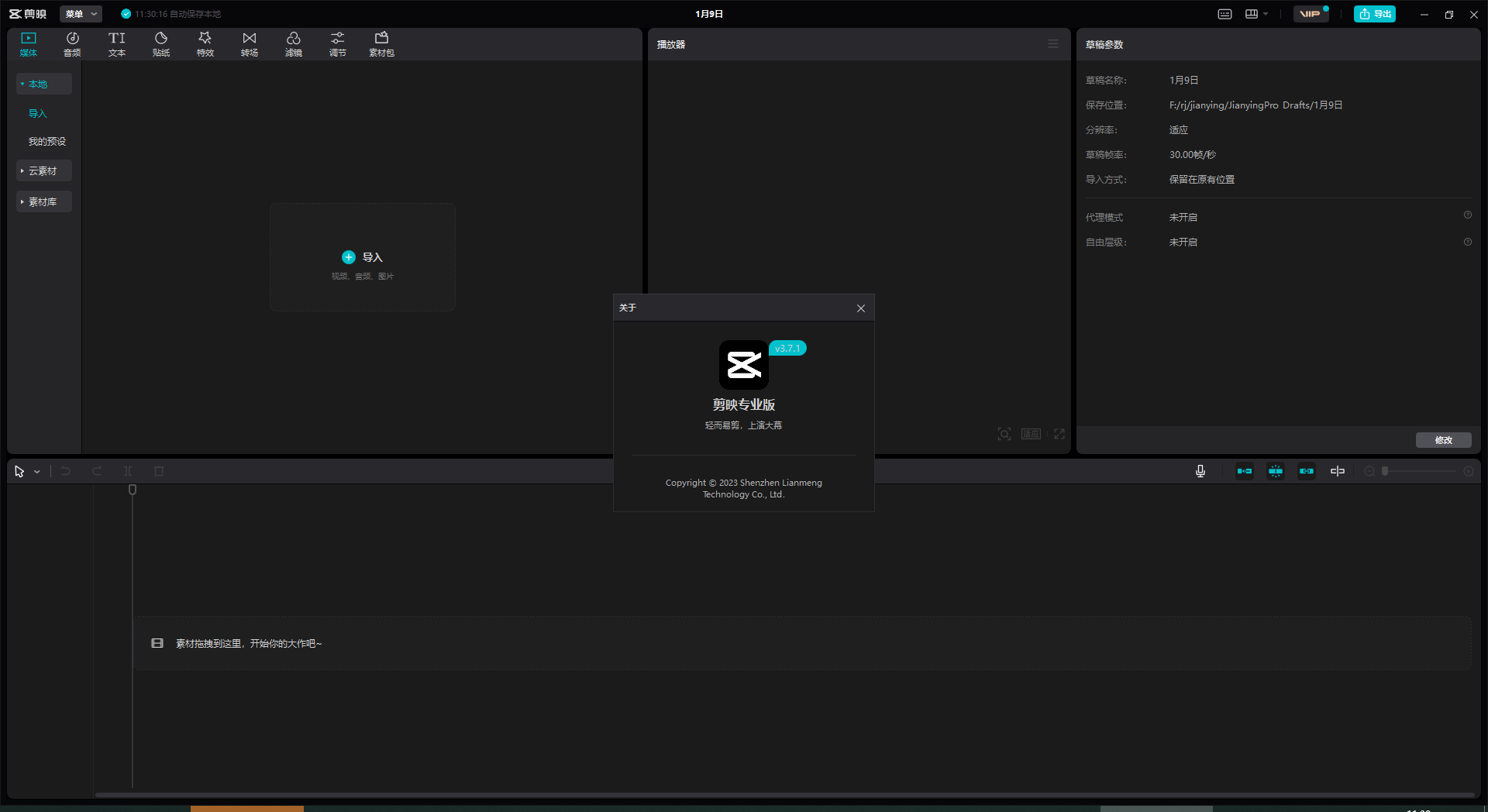Click the blue plus 导入 import button

pyautogui.click(x=362, y=257)
